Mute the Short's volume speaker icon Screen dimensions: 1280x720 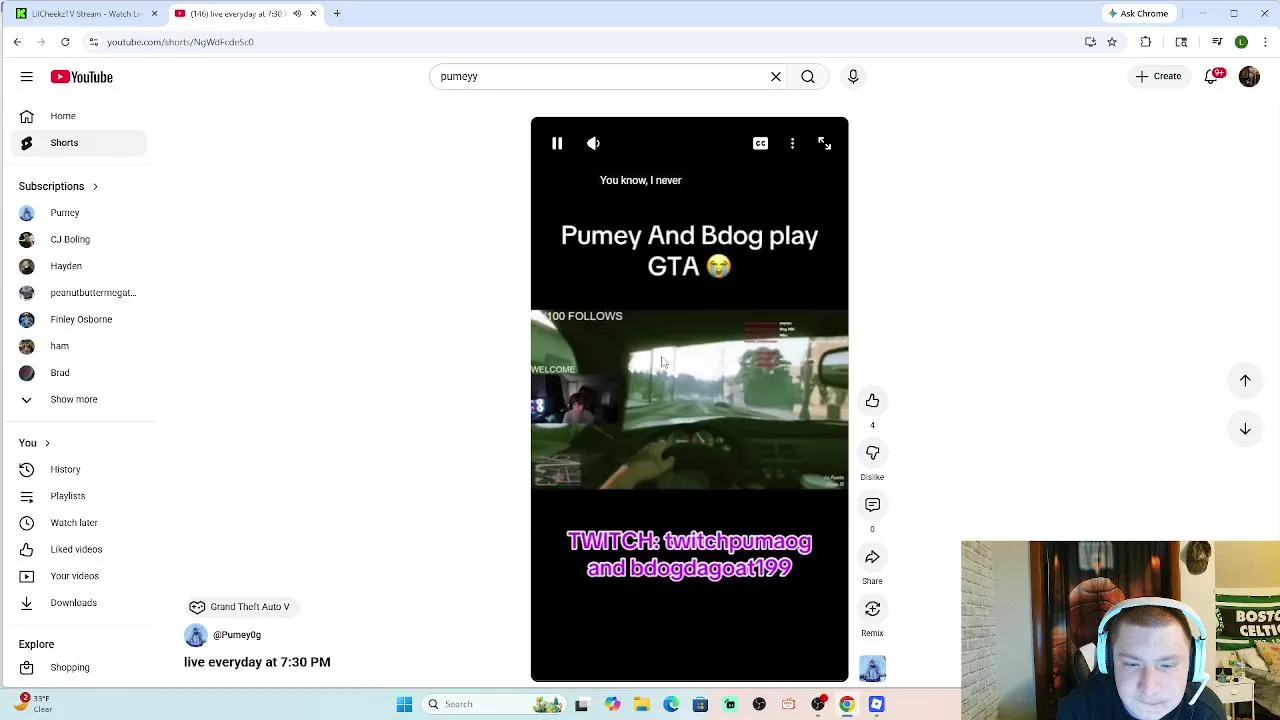593,143
